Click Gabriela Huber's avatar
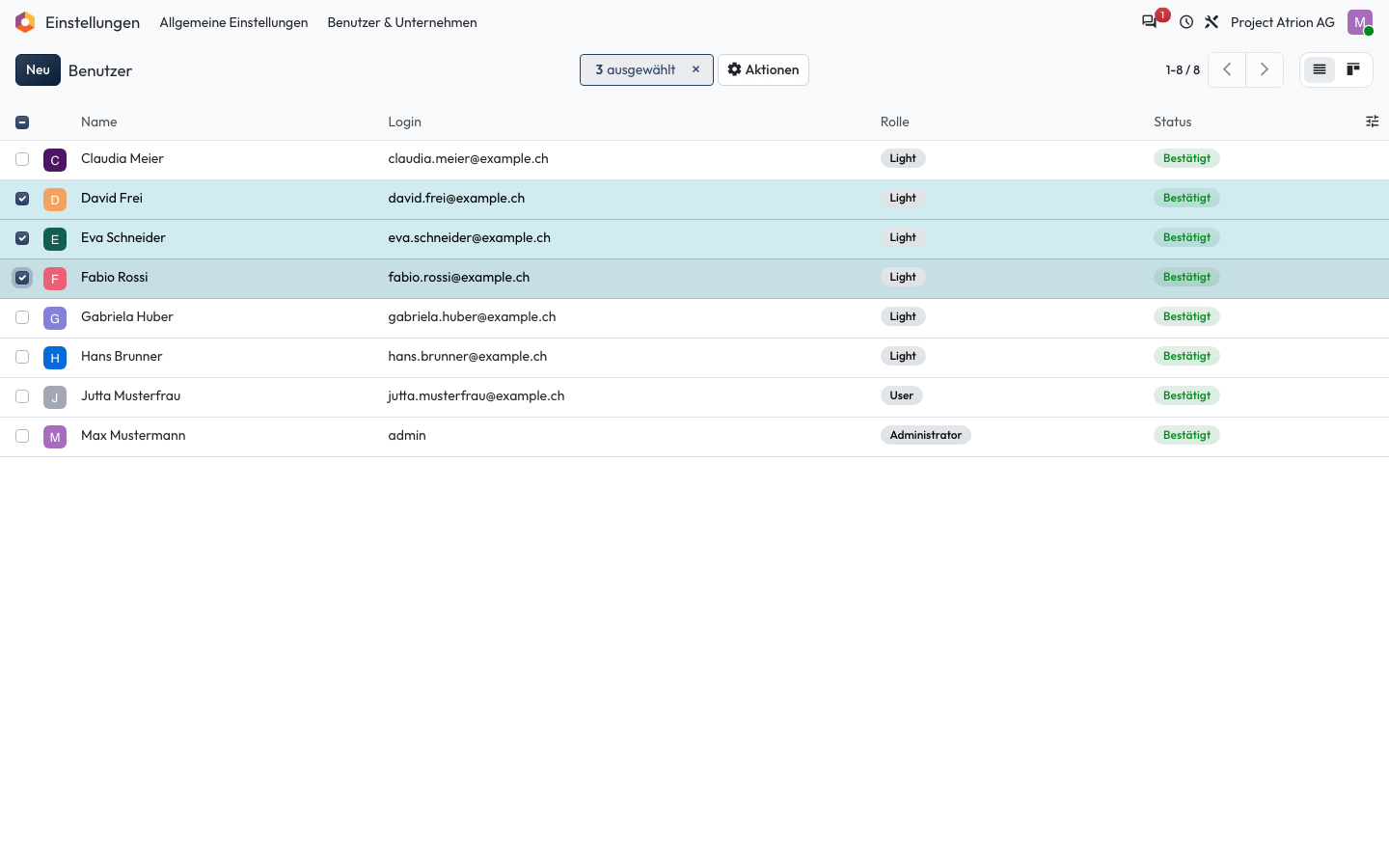1389x868 pixels. click(55, 318)
